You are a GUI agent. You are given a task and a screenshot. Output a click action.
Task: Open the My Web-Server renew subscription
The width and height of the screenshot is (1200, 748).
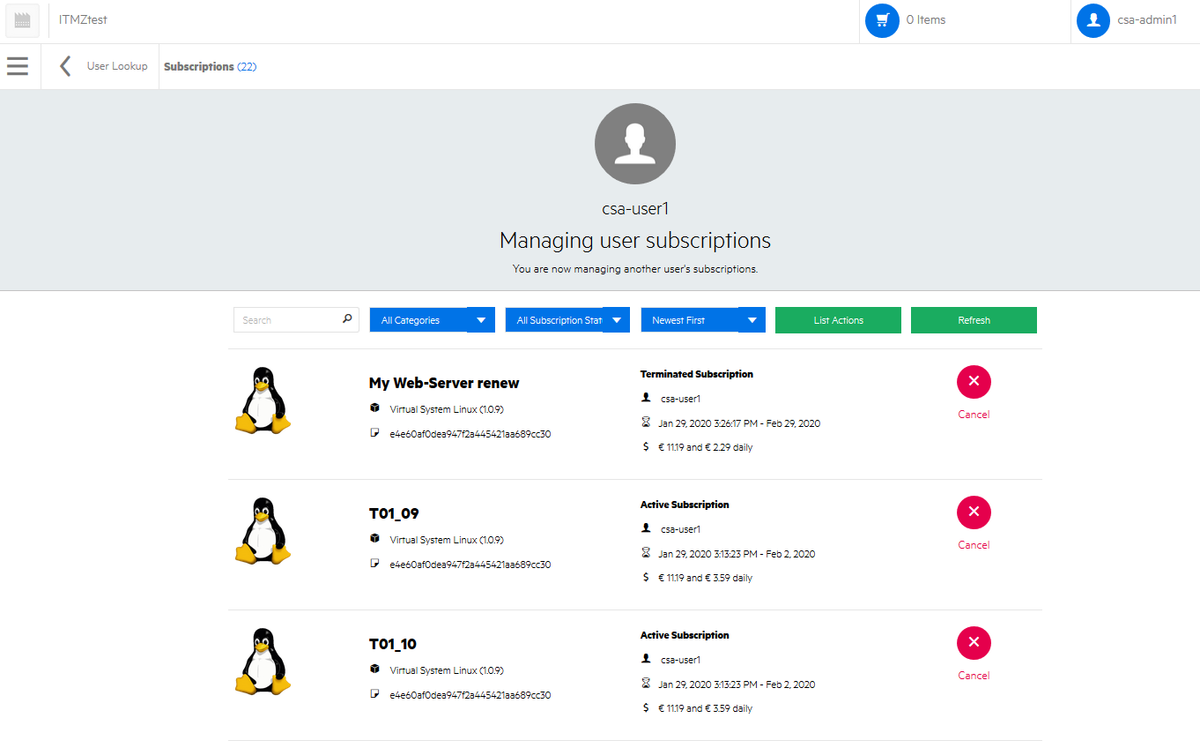coord(444,383)
